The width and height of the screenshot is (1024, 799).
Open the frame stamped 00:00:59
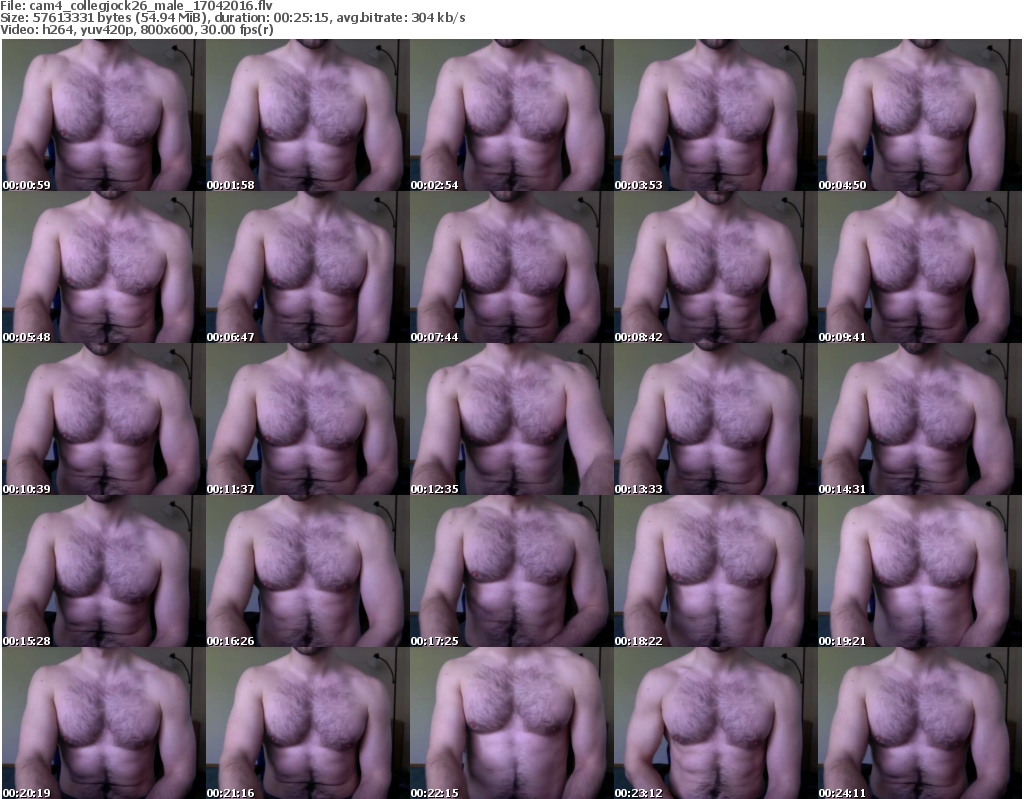click(x=103, y=115)
